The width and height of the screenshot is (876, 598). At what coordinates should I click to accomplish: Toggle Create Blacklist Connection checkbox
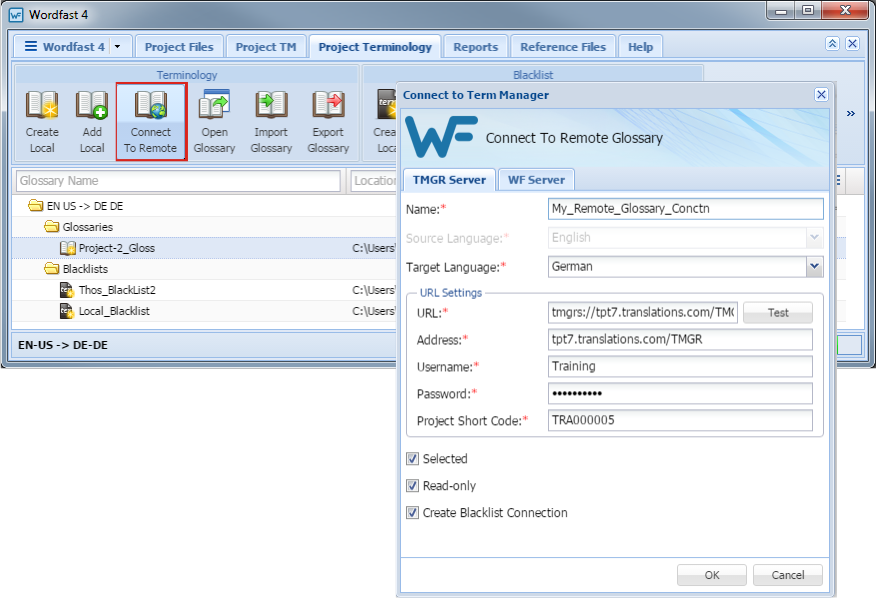coord(412,512)
